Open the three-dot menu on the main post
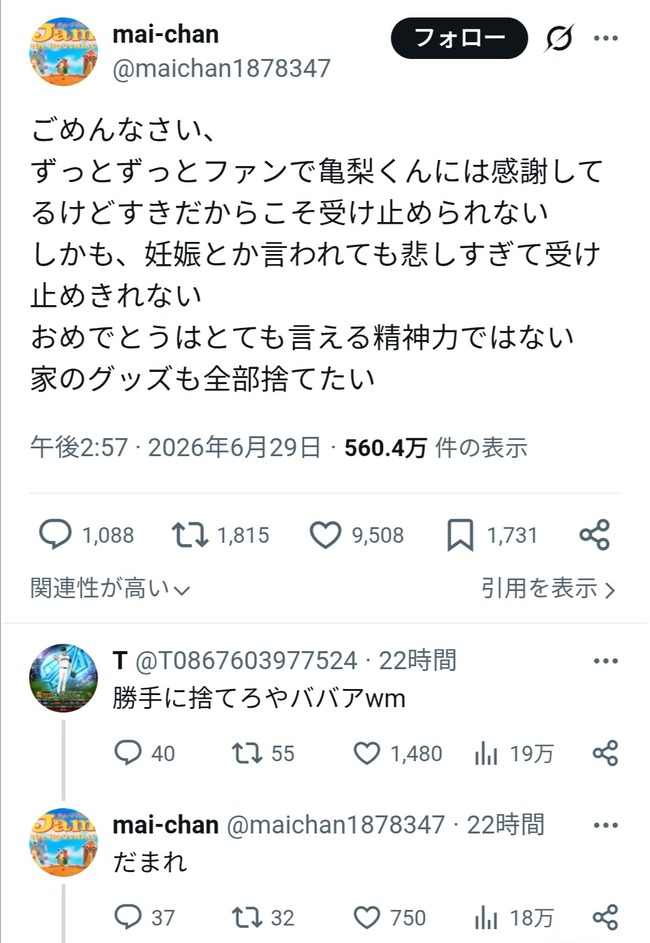 click(x=605, y=38)
